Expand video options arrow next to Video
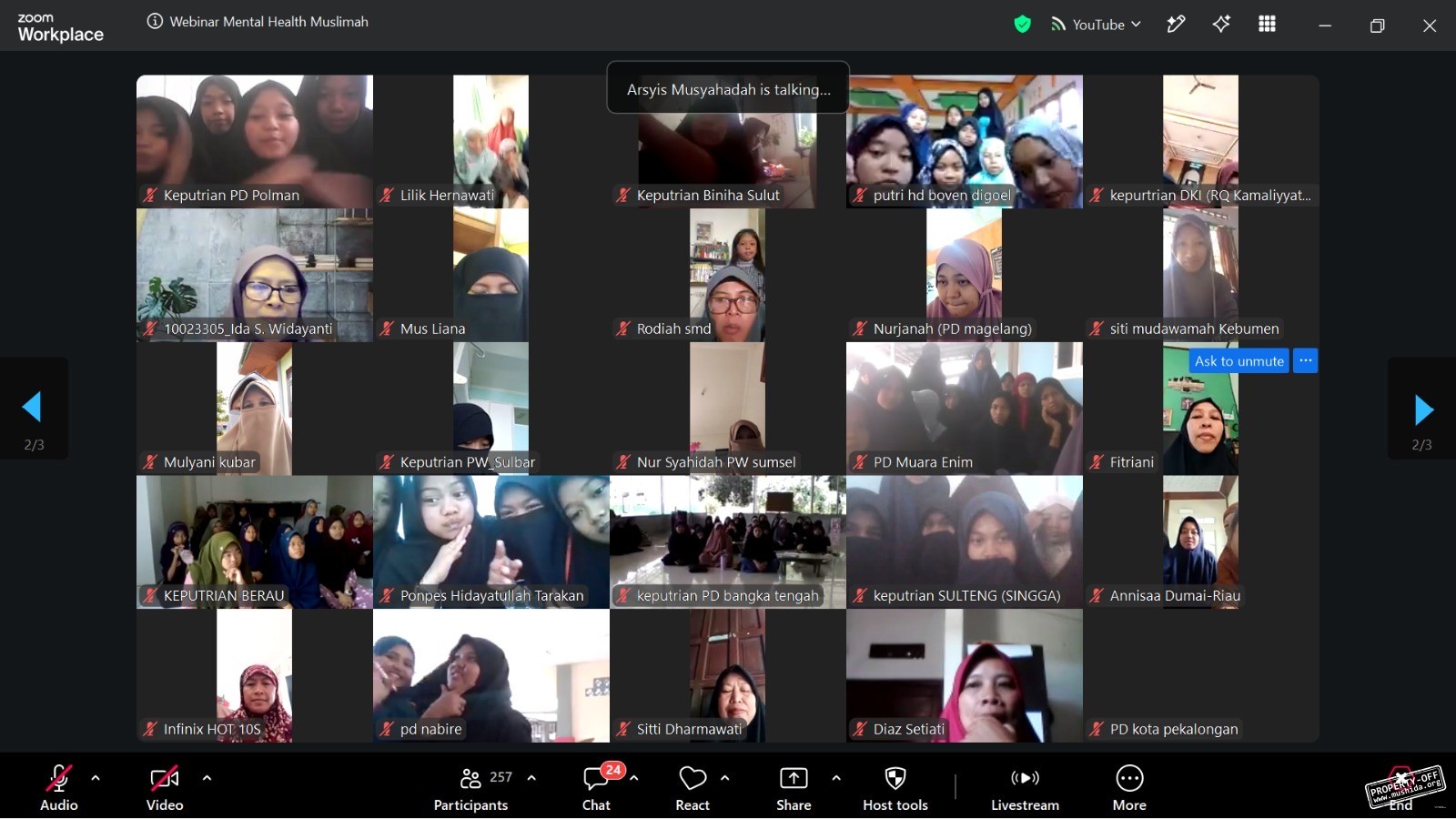 click(207, 778)
